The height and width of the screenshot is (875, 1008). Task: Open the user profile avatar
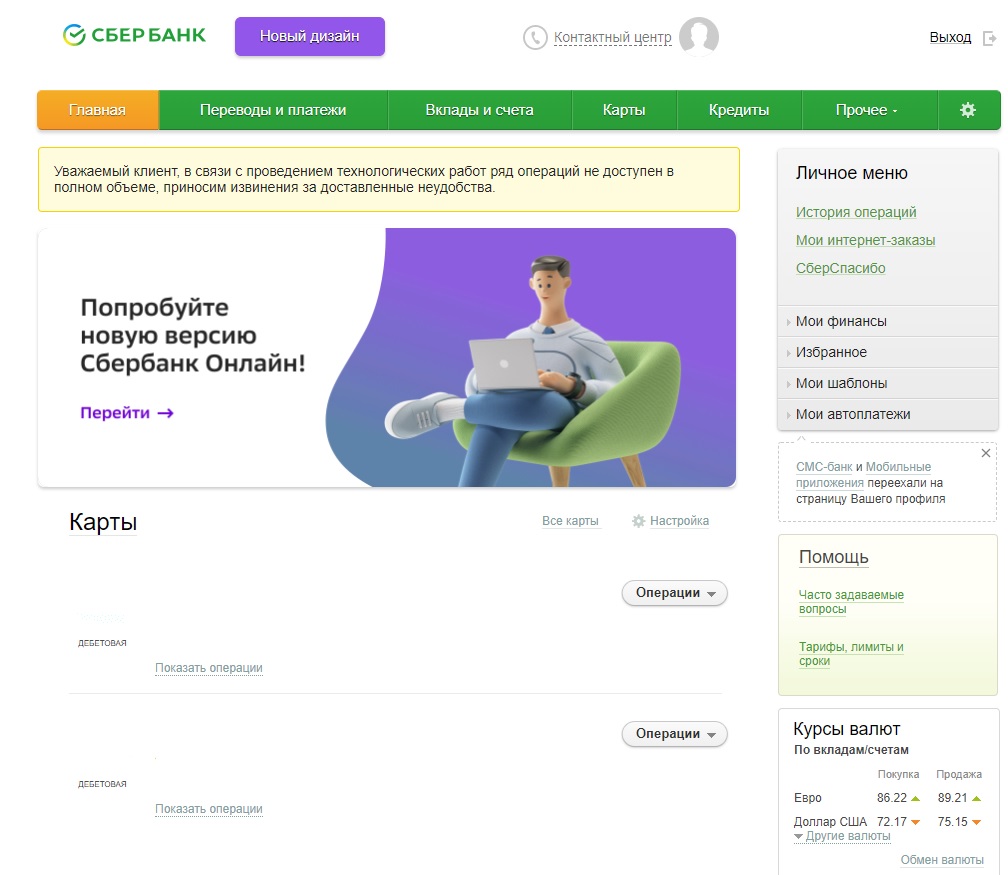[699, 37]
